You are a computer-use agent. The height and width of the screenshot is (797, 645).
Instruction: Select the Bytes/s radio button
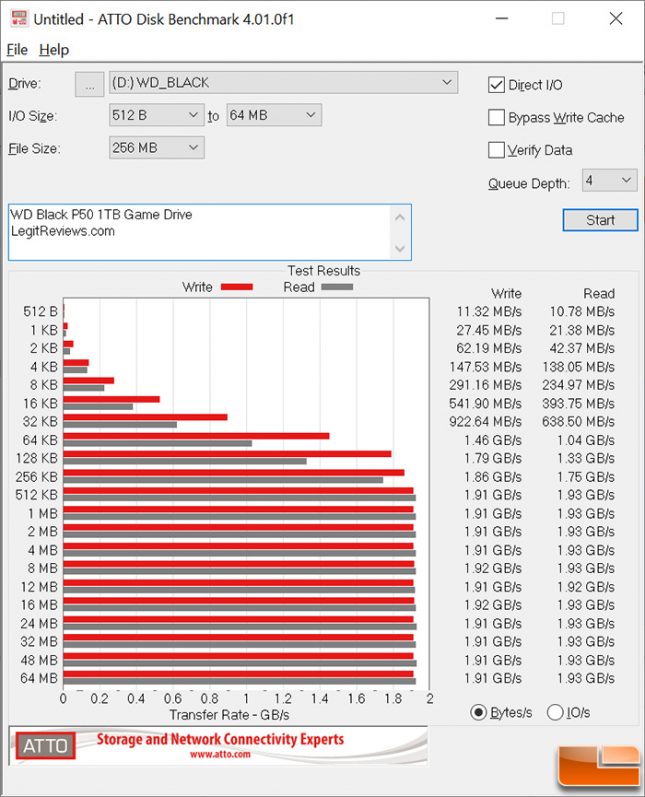click(478, 713)
